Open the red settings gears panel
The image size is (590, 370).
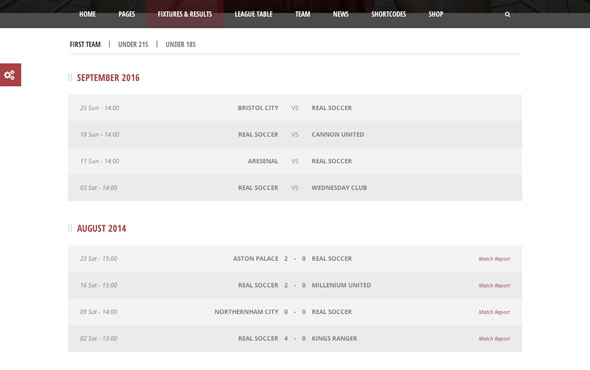tap(11, 75)
